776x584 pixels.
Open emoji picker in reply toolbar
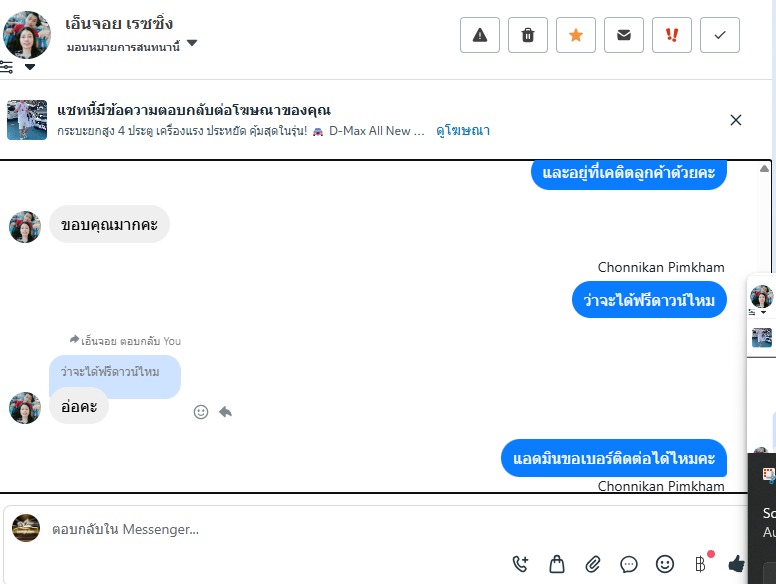click(665, 564)
